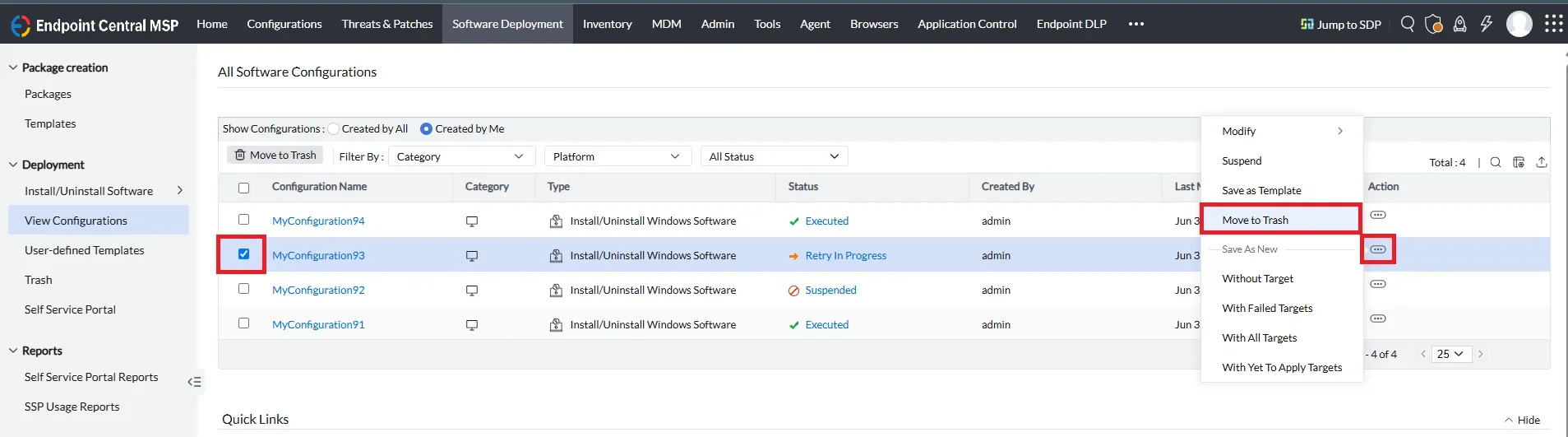Check the MyConfiguration94 row checkbox
Viewport: 1568px width, 437px height.
click(x=243, y=220)
